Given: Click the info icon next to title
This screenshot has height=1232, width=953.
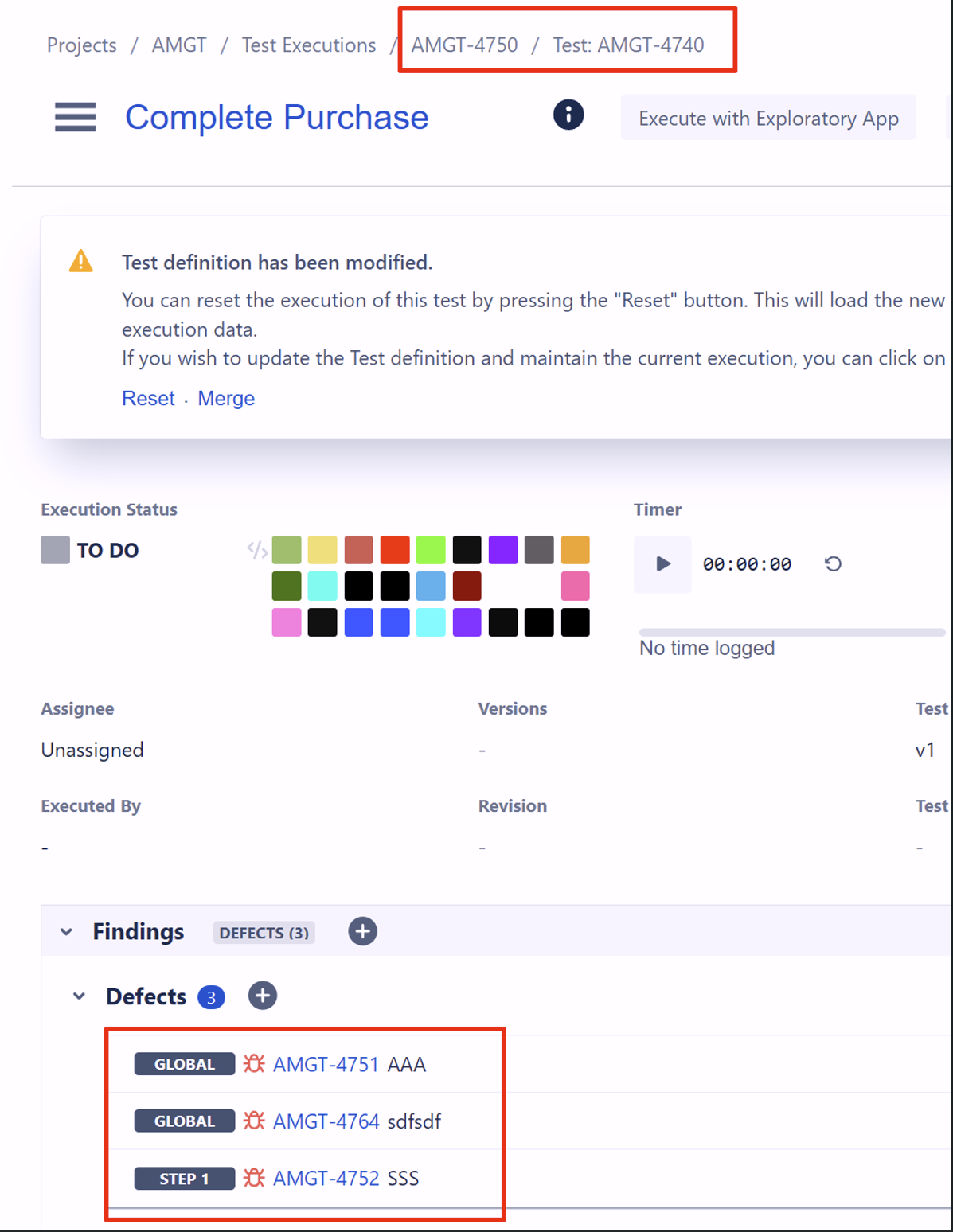Looking at the screenshot, I should click(568, 115).
